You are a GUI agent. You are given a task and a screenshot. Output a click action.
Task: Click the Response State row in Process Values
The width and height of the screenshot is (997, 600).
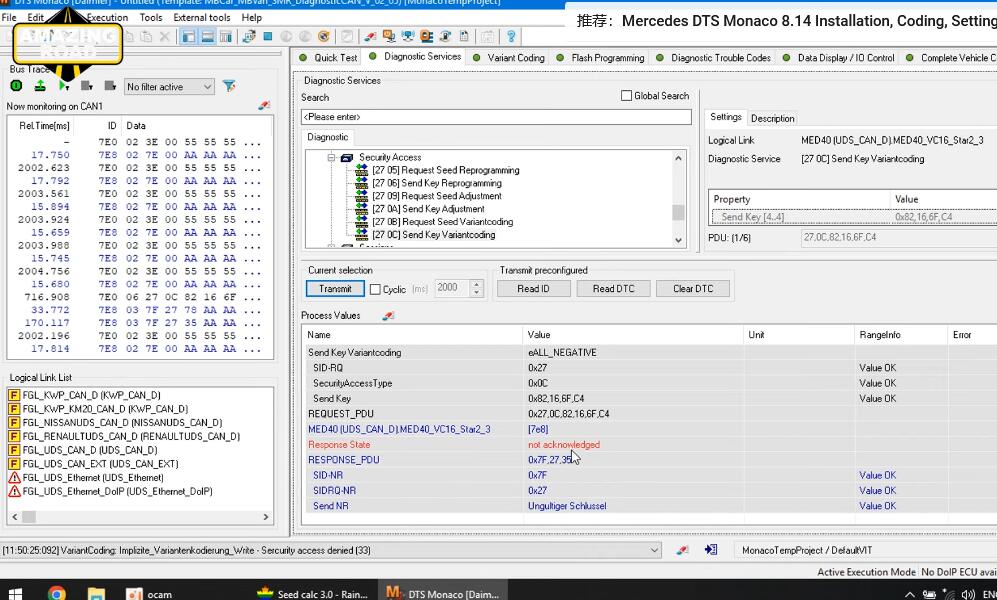coord(649,444)
